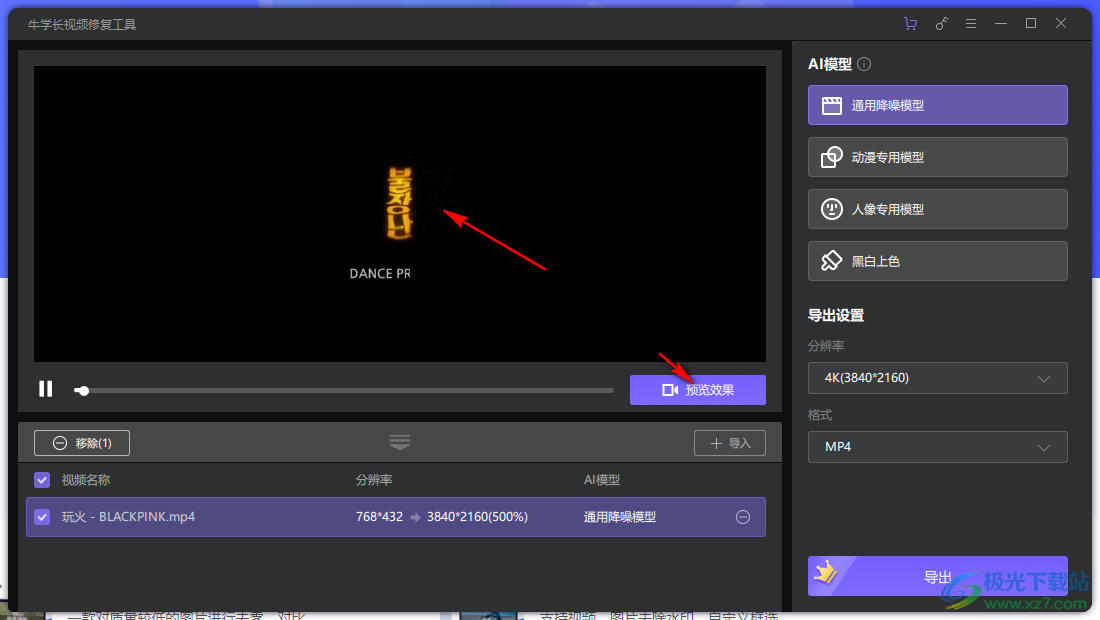This screenshot has height=620, width=1100.
Task: Collapse the video list panel handle
Action: tap(400, 442)
